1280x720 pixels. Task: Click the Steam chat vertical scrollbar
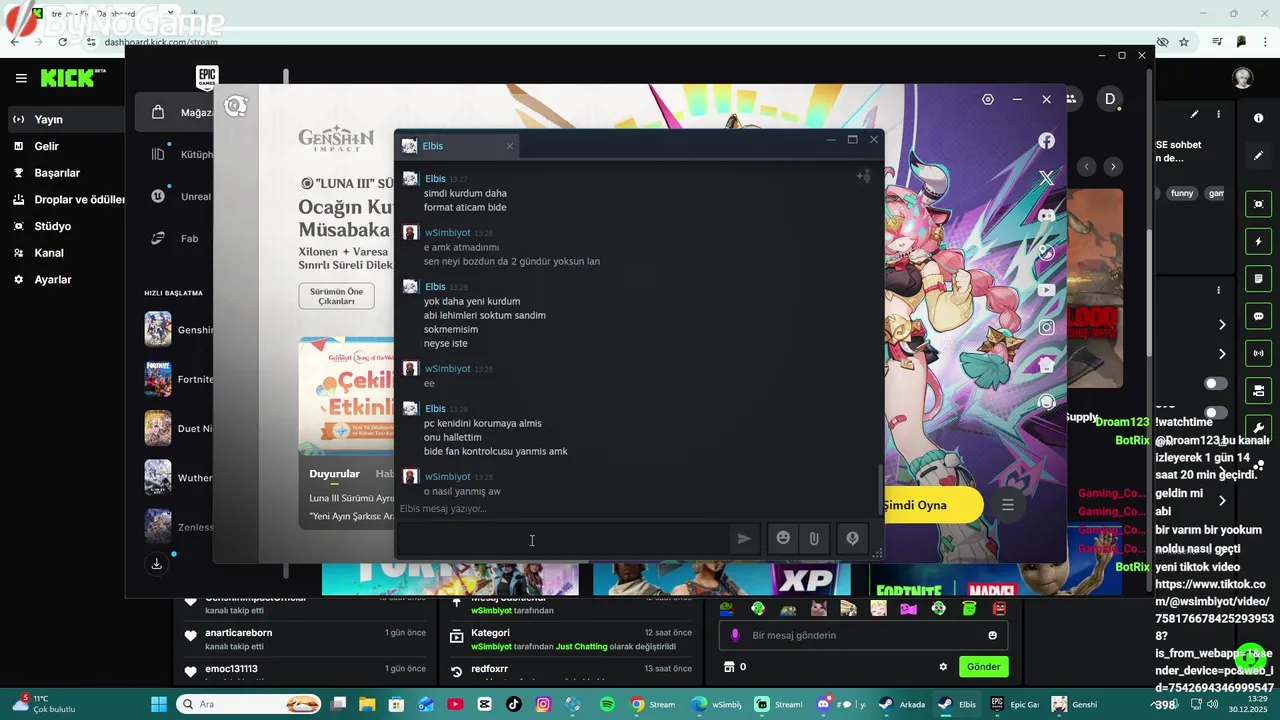point(880,490)
